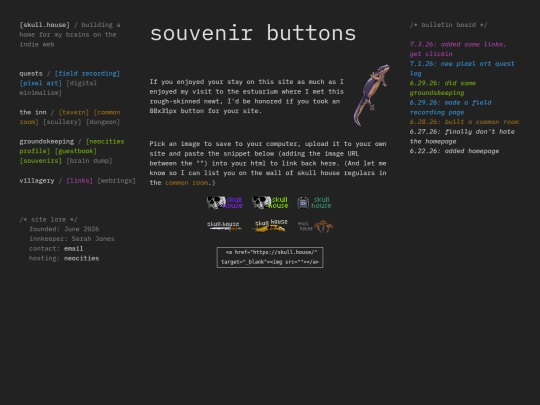540x405 pixels.
Task: Follow the orange common room link in paragraph
Action: click(x=186, y=183)
